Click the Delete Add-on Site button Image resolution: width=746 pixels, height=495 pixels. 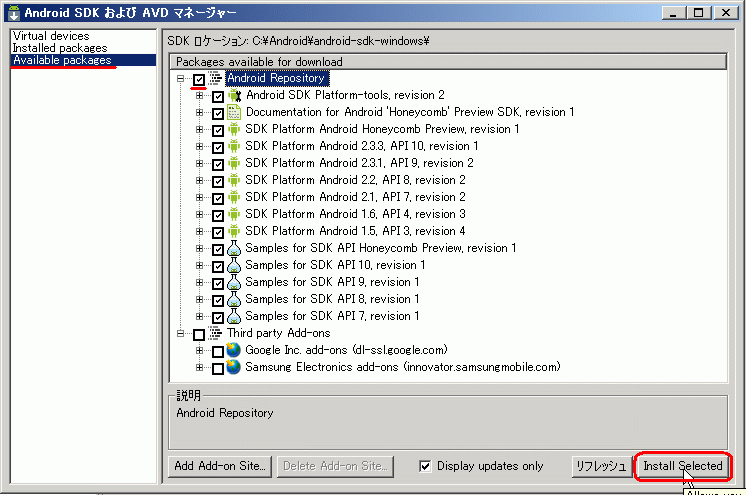pos(335,466)
